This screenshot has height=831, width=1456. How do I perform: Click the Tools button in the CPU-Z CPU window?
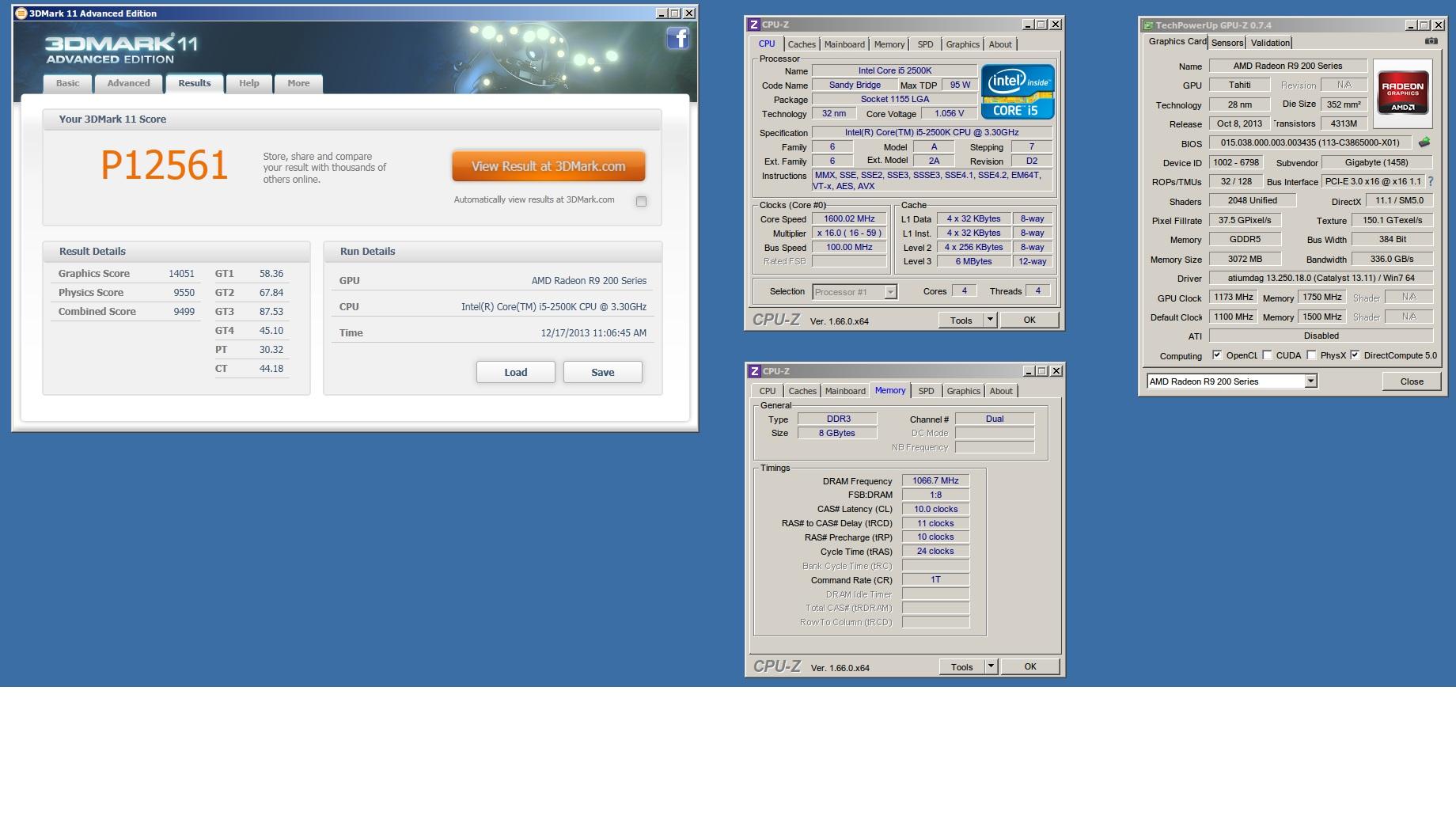coord(961,320)
